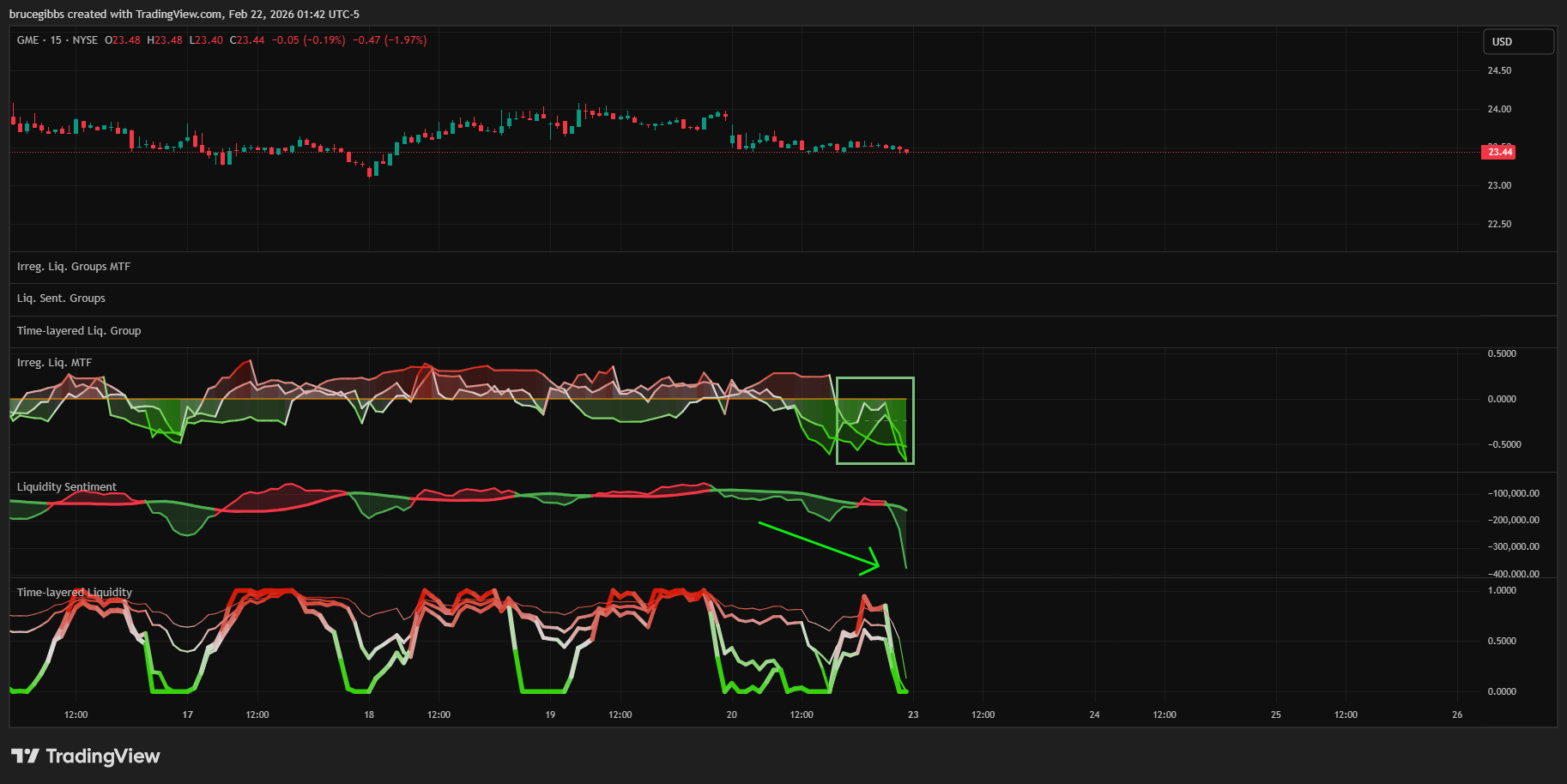Expand the Time-layered Liq. Group pane
Viewport: 1567px width, 784px height.
pos(79,331)
